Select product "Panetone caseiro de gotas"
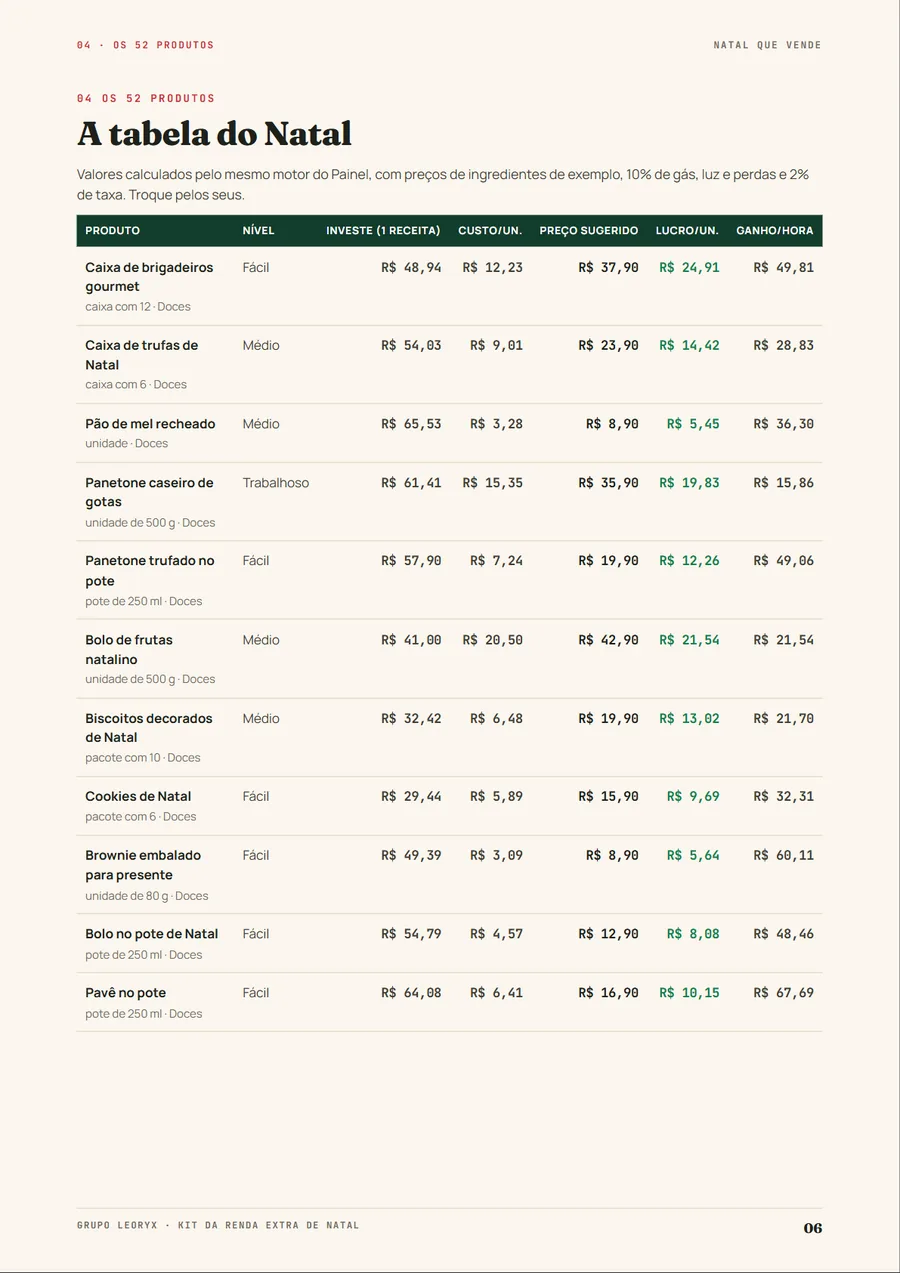The height and width of the screenshot is (1273, 900). pyautogui.click(x=149, y=492)
